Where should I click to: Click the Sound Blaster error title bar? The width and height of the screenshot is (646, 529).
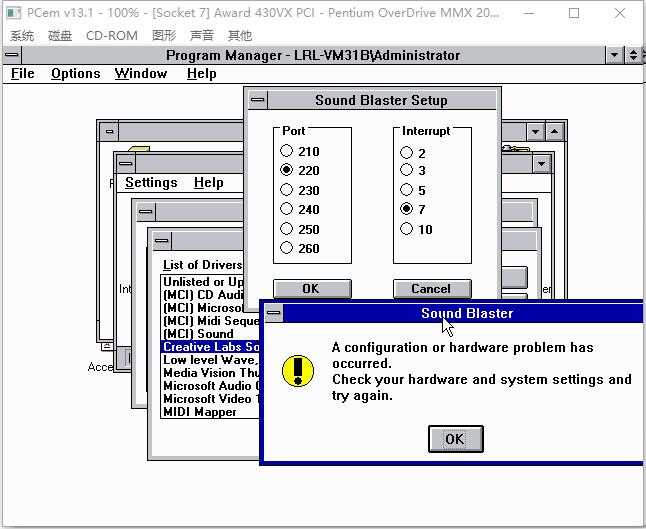[463, 313]
